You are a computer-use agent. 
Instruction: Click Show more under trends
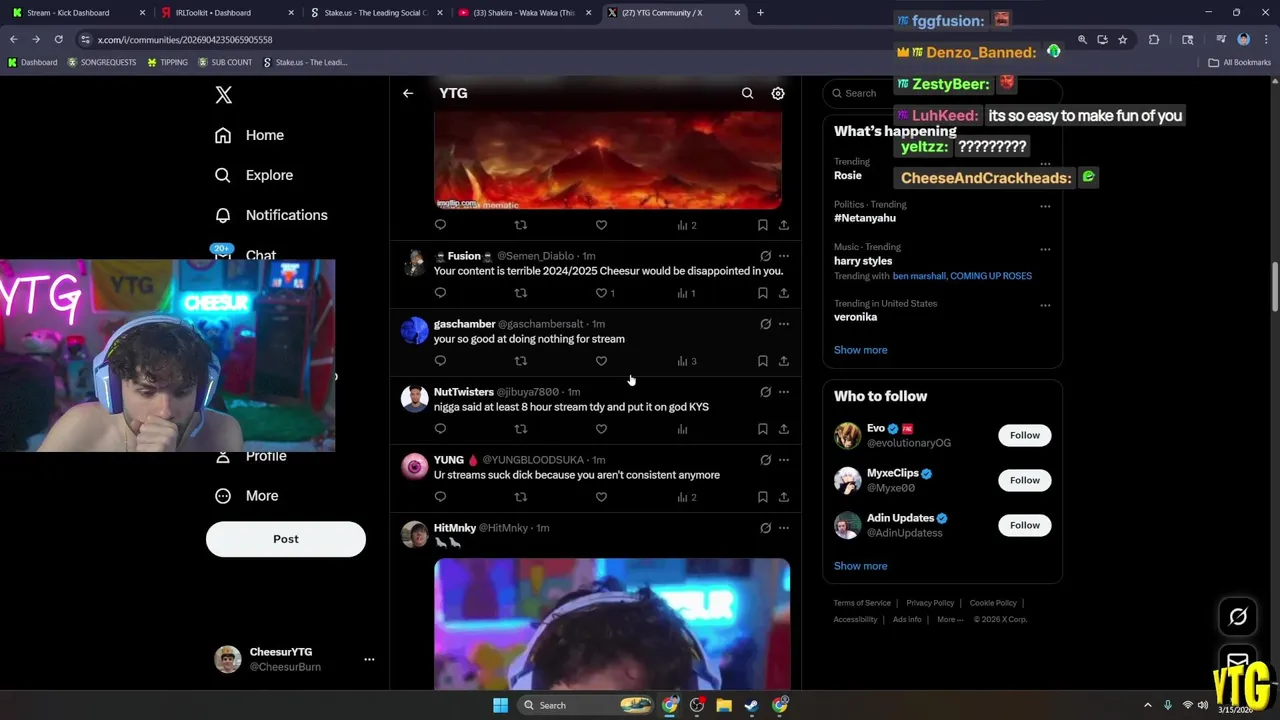(x=861, y=350)
